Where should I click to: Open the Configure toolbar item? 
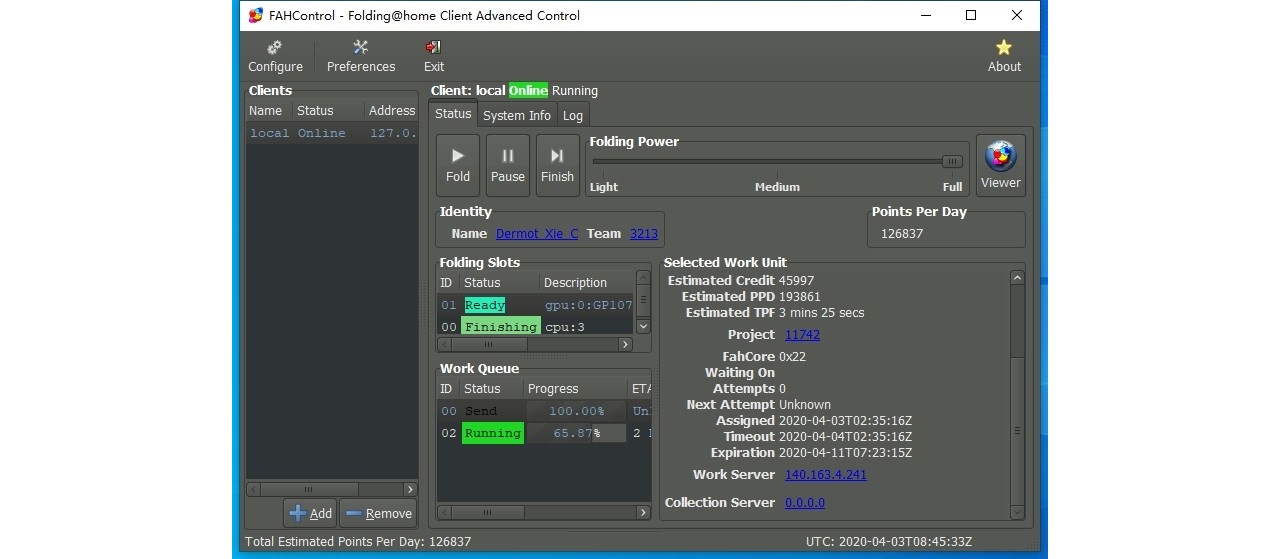[275, 56]
